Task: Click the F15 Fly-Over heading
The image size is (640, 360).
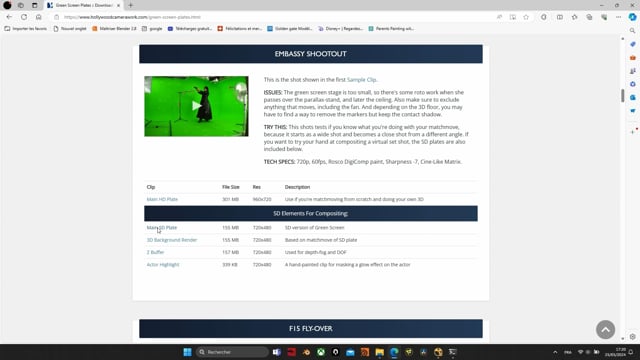Action: (x=311, y=329)
